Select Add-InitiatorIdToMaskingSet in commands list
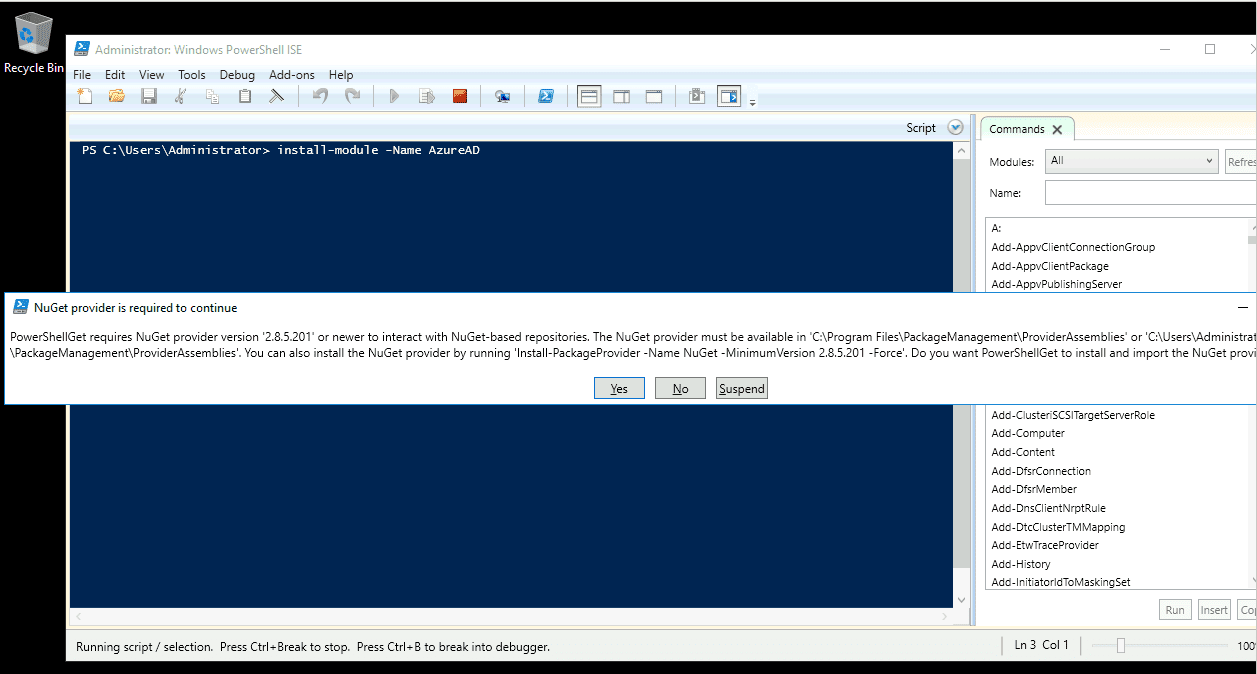Image resolution: width=1257 pixels, height=674 pixels. pos(1061,582)
